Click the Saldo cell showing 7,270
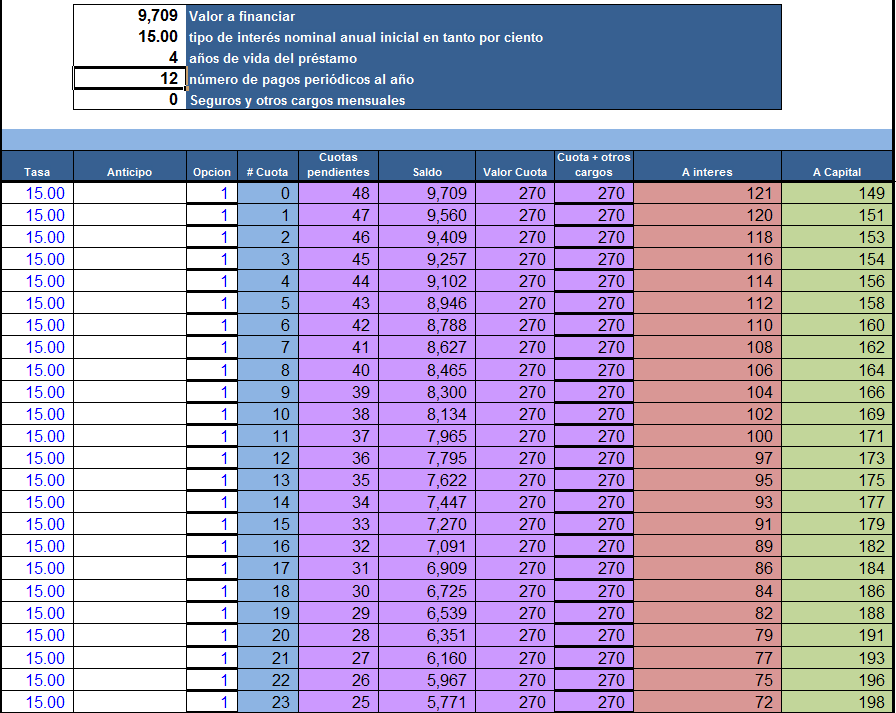 pos(427,524)
